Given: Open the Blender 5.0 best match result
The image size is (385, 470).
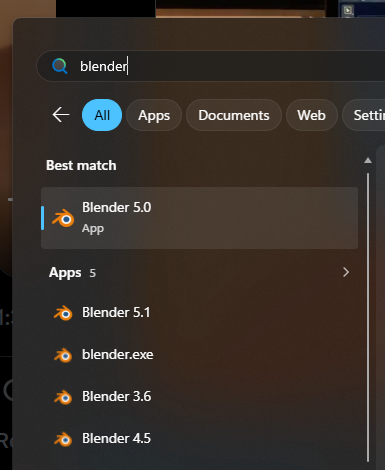Looking at the screenshot, I should (199, 218).
